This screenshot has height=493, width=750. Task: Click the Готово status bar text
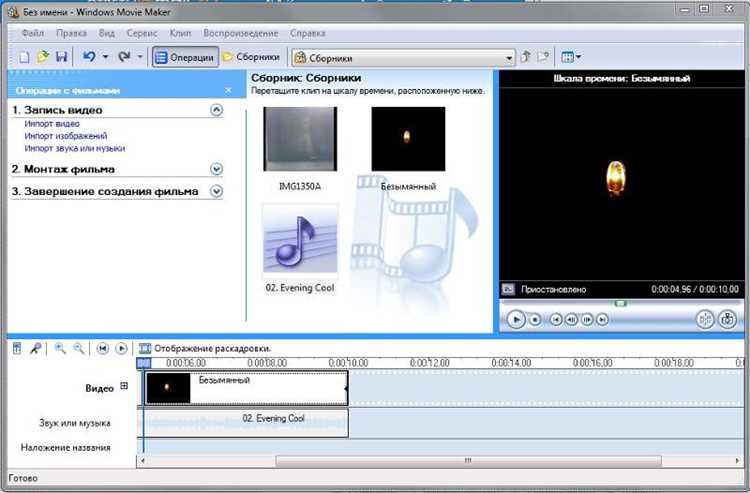(x=23, y=478)
